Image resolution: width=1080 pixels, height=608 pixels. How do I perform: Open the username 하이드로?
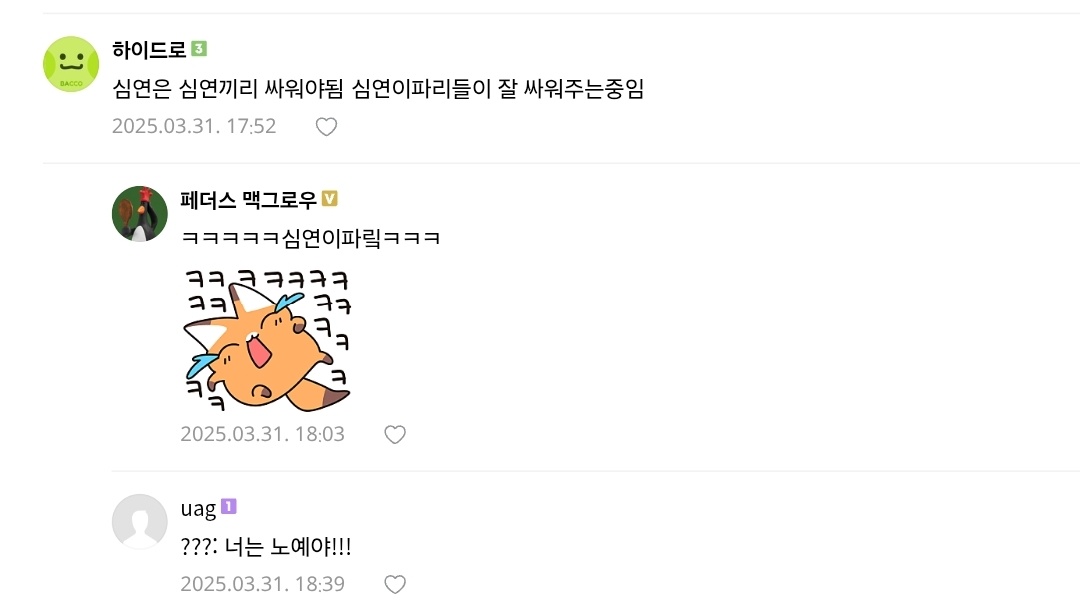[x=149, y=50]
